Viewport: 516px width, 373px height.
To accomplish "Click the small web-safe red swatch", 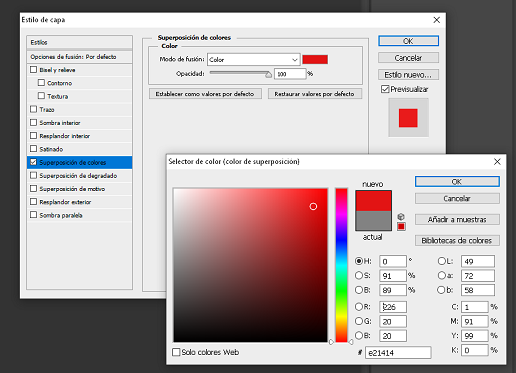I will point(401,227).
